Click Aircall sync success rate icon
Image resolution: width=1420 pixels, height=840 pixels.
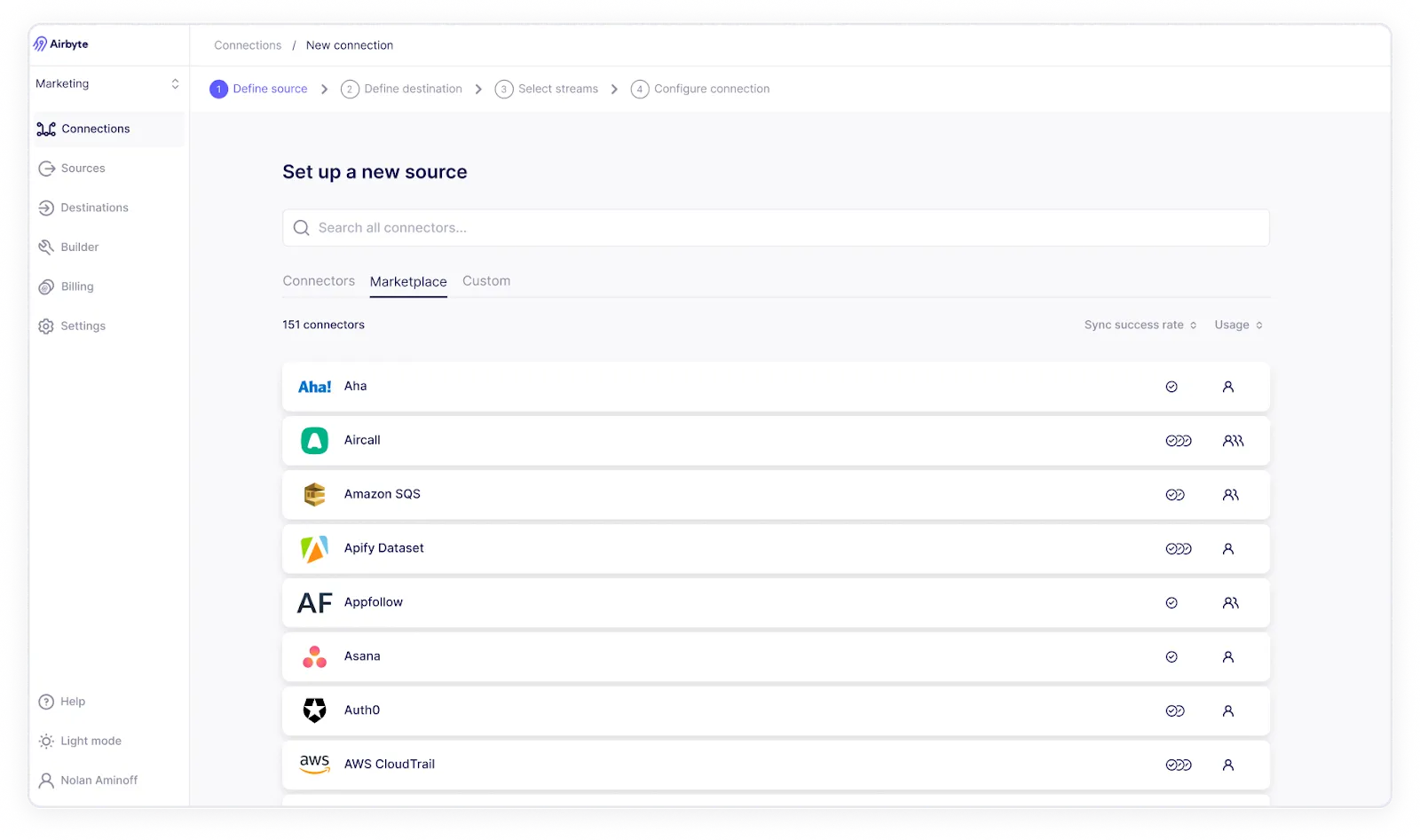click(1179, 441)
